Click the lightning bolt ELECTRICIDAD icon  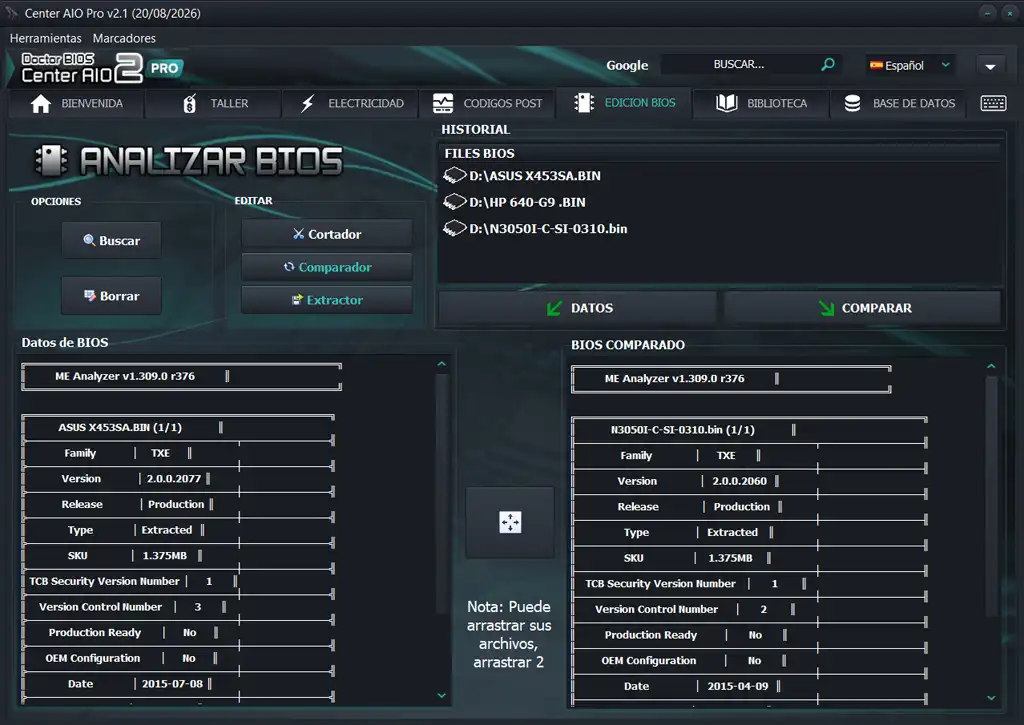coord(308,103)
